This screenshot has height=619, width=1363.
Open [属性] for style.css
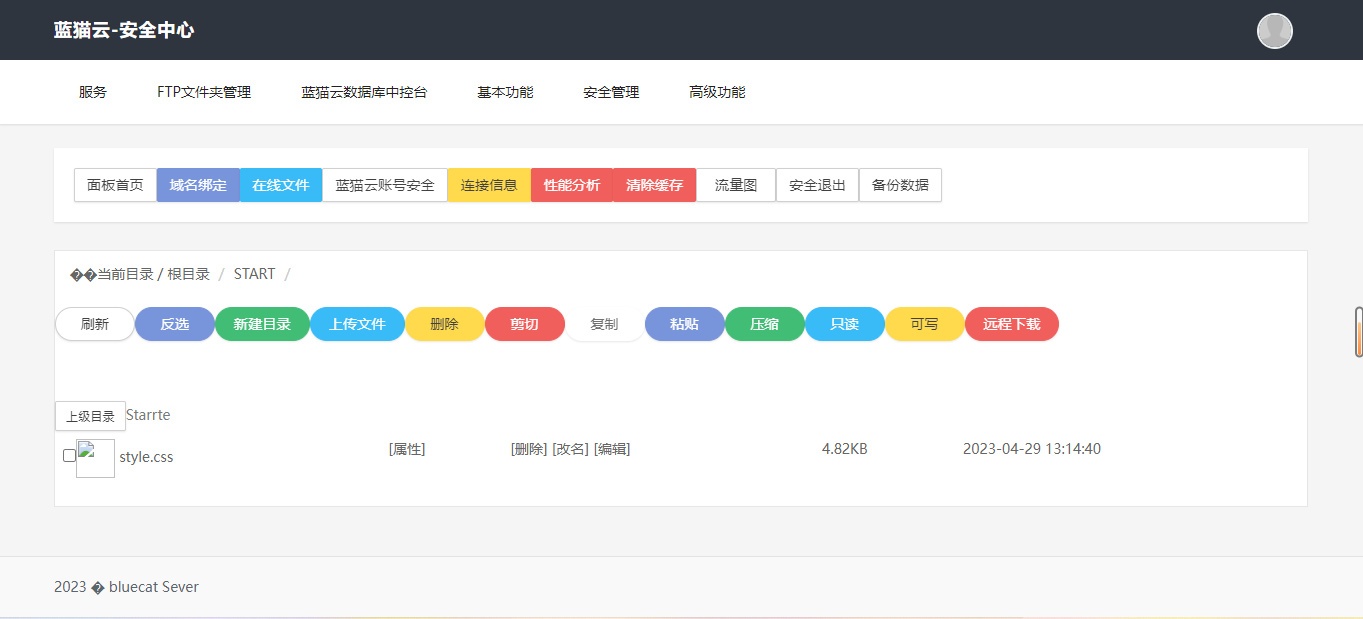(407, 449)
